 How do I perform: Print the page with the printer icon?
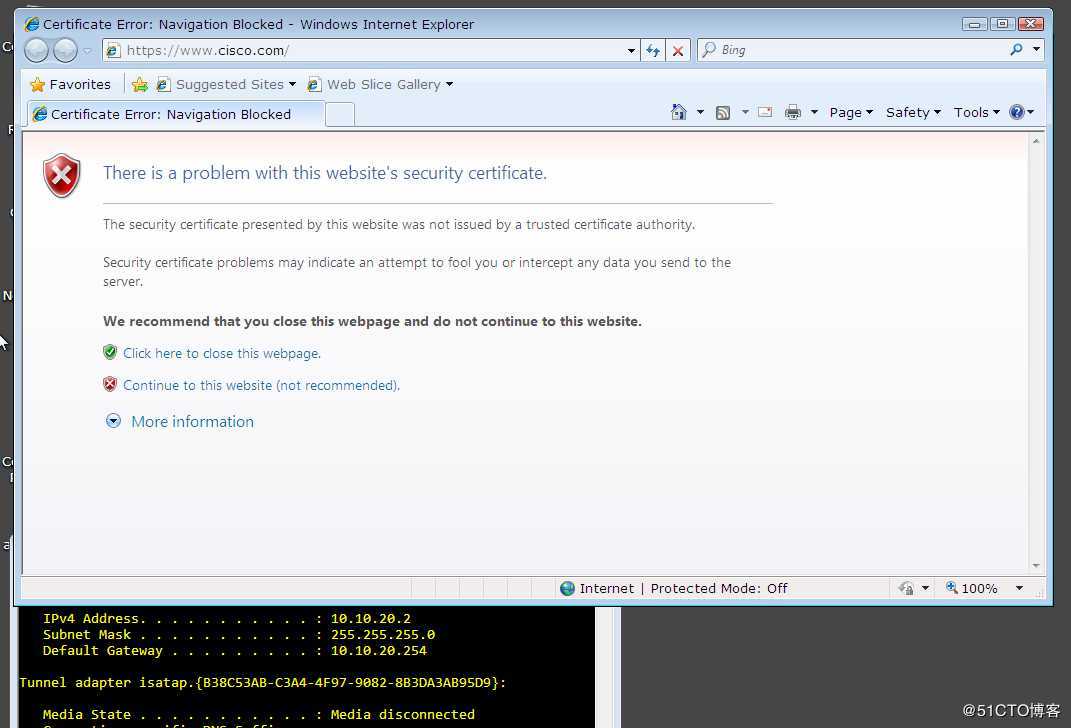[792, 112]
